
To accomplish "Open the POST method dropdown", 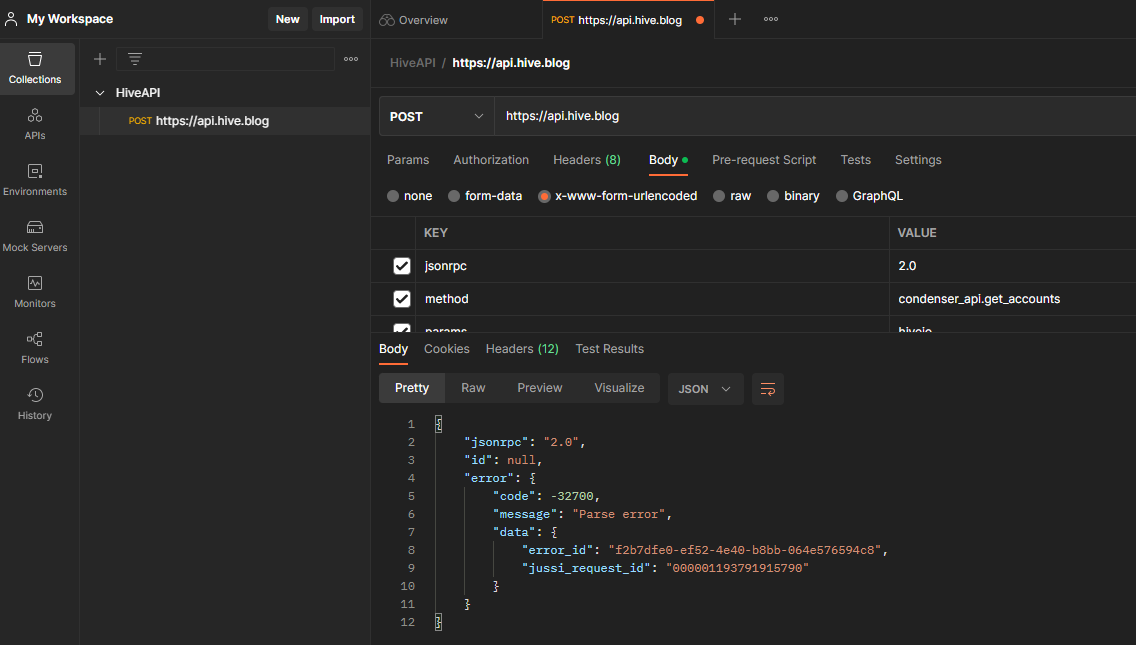I will point(436,116).
